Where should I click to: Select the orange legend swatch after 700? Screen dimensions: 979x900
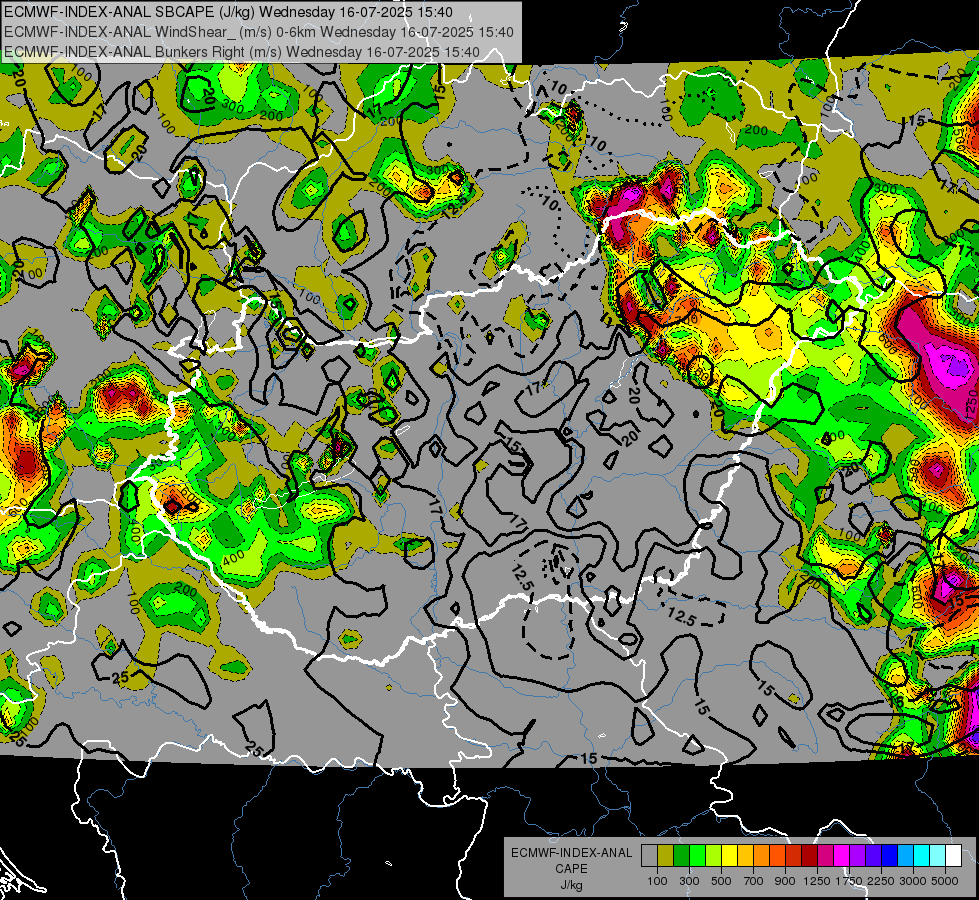click(x=761, y=856)
